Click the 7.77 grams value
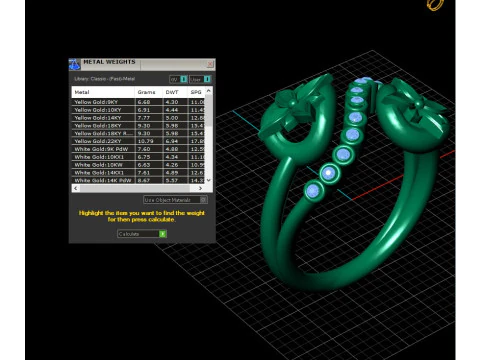Screen dimensions: 480x360 click(x=144, y=118)
